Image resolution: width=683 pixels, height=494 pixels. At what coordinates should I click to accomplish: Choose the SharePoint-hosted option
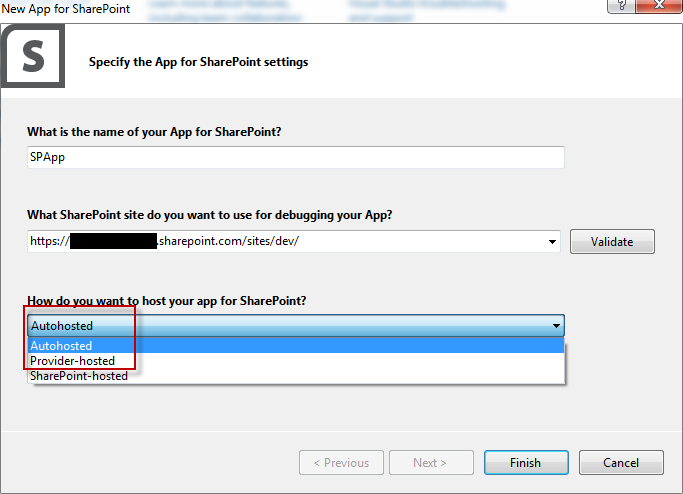296,376
